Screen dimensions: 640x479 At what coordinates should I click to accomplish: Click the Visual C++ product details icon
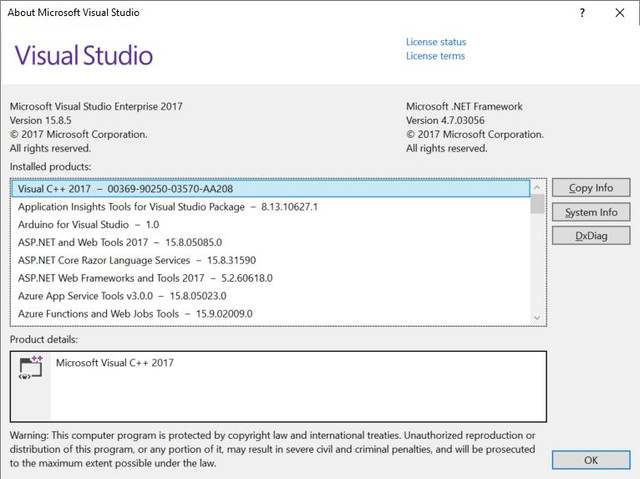click(x=31, y=367)
